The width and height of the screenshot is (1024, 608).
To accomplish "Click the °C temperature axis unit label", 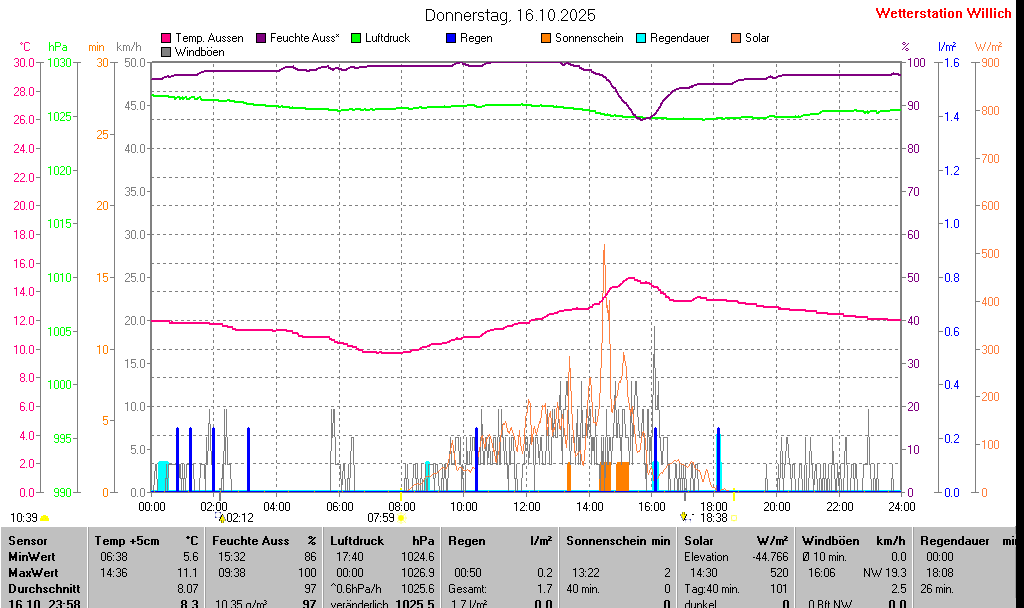I will pyautogui.click(x=25, y=47).
